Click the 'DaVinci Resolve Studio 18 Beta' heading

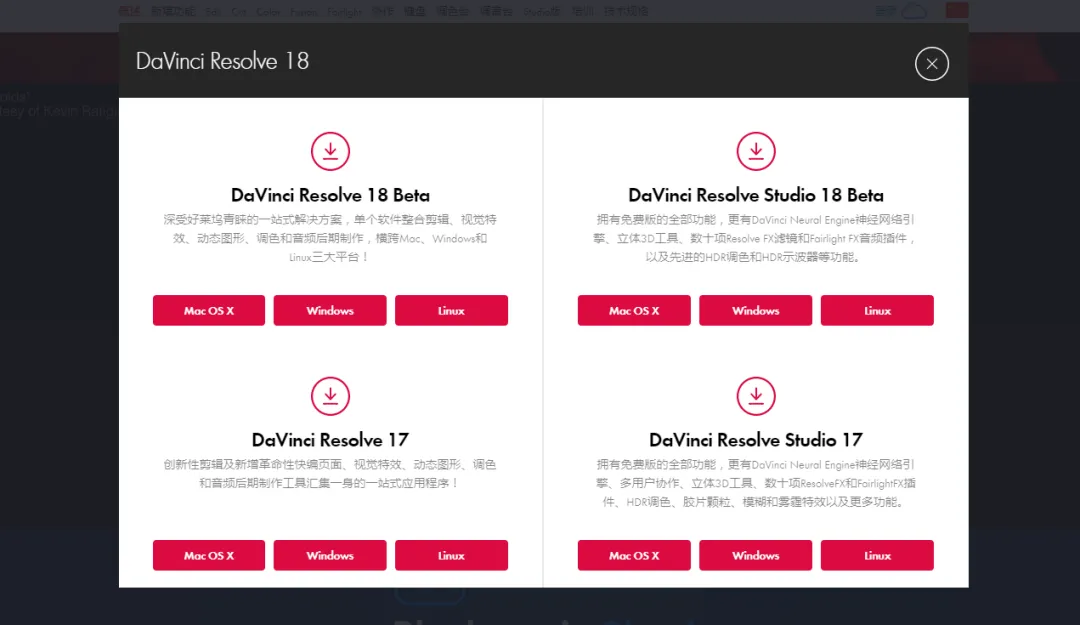756,195
